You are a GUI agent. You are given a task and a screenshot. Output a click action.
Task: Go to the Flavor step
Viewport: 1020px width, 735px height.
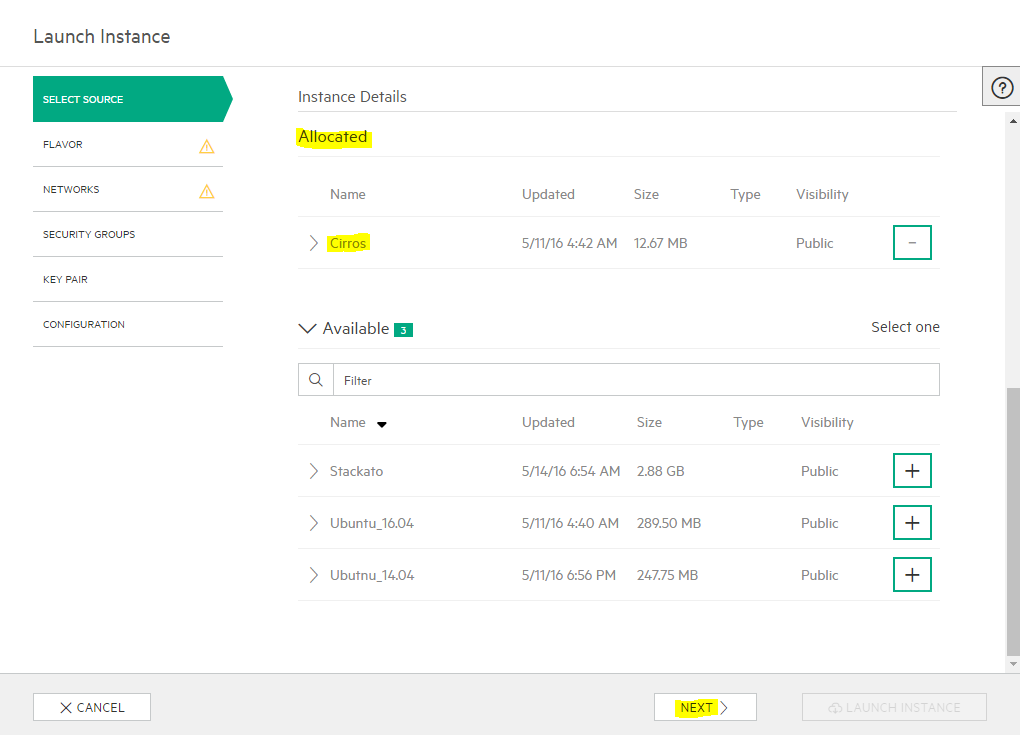pos(128,144)
